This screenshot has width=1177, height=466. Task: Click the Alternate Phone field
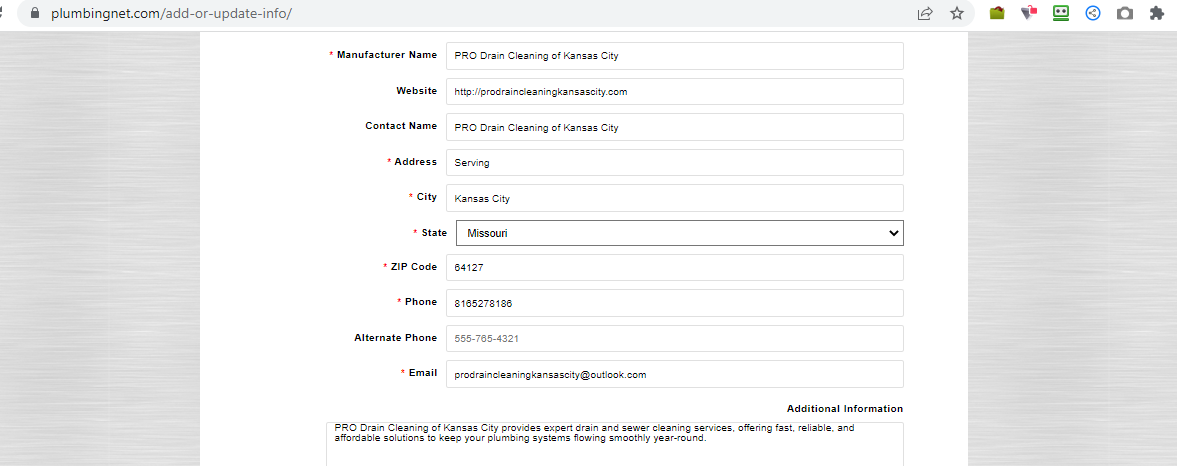coord(675,338)
